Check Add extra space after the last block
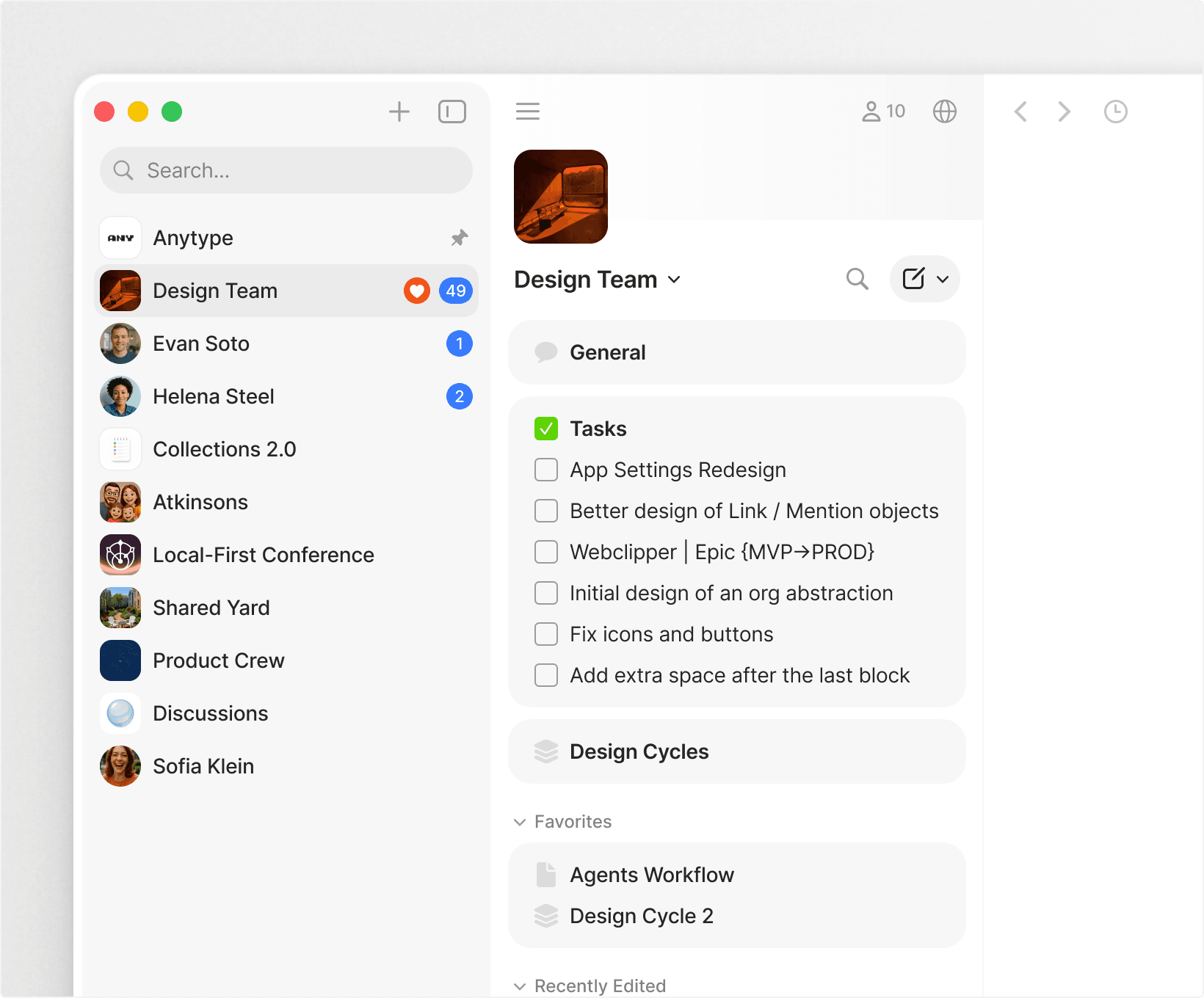Screen dimensions: 1204x998 tap(546, 675)
